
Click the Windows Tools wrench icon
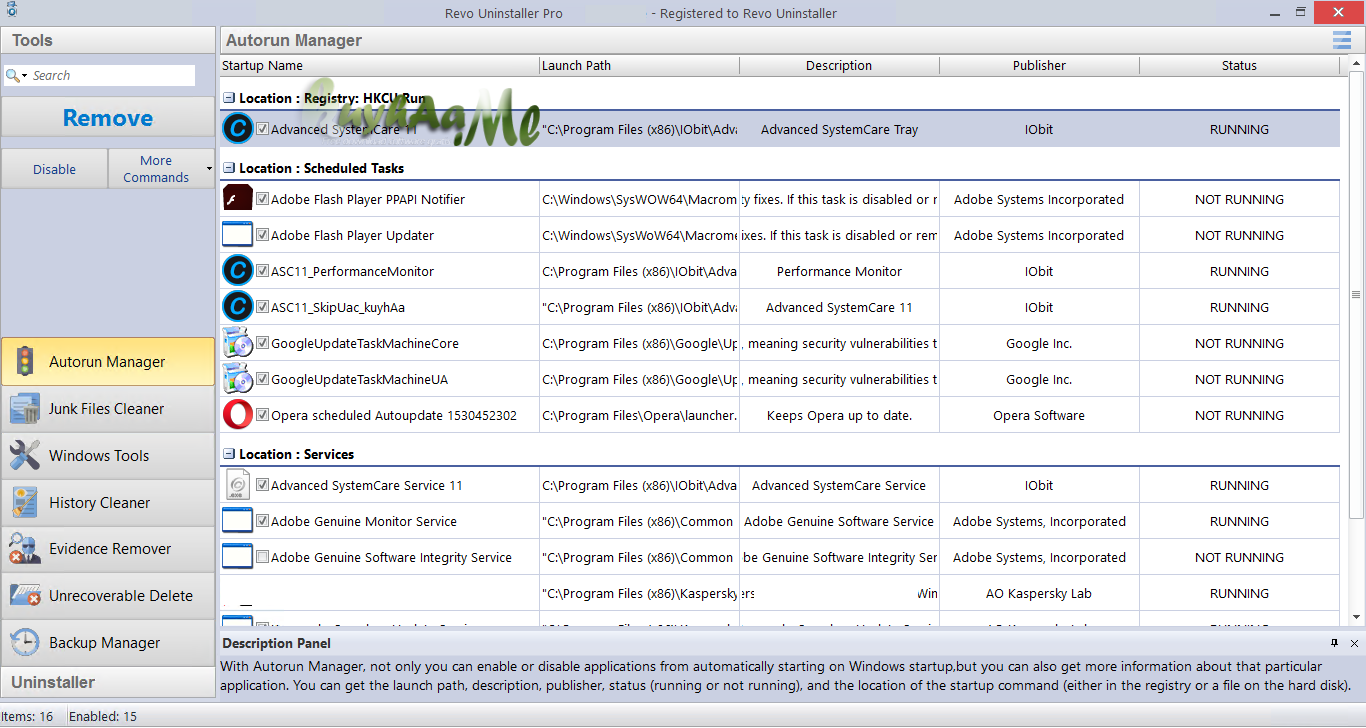[24, 456]
